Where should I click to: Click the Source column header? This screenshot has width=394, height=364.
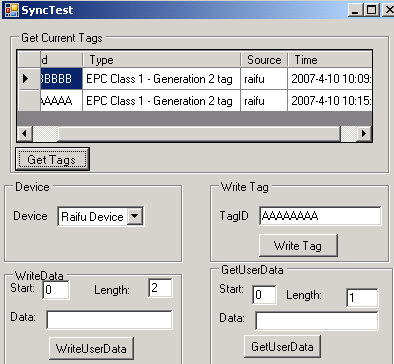pos(264,60)
